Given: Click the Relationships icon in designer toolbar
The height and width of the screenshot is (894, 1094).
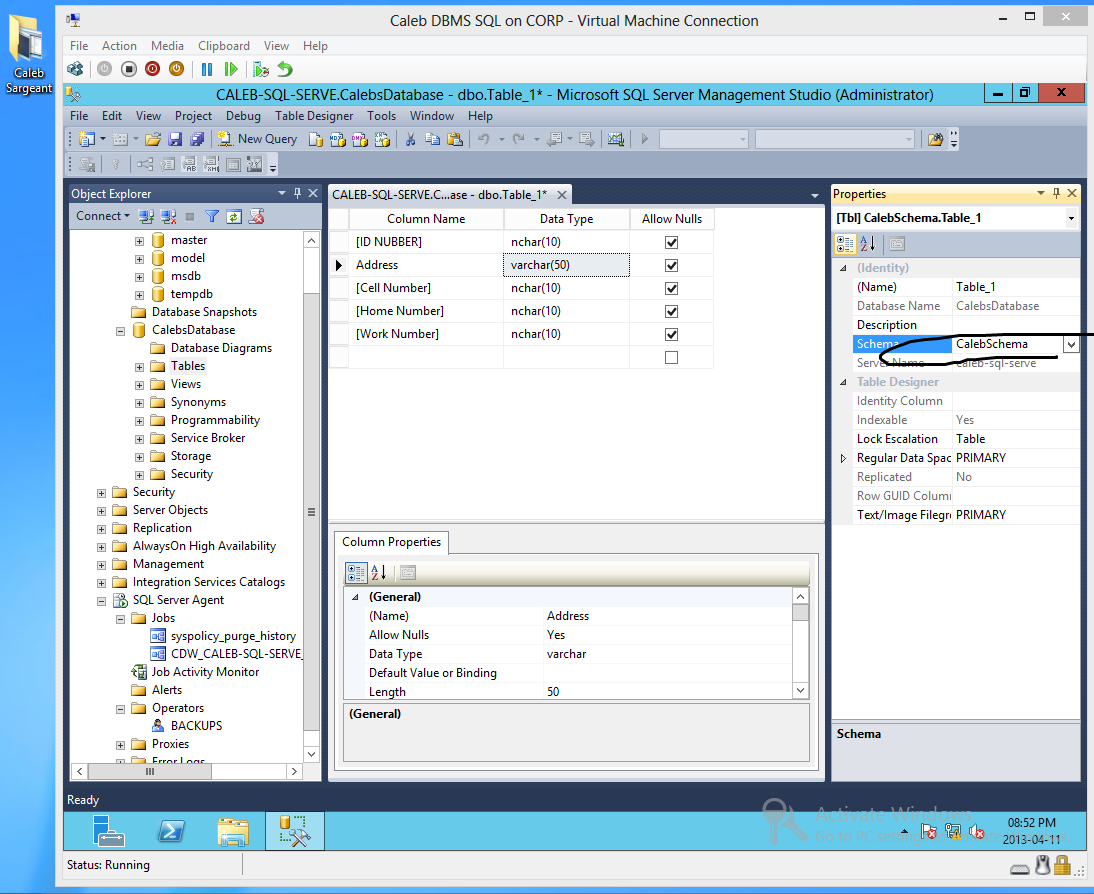Looking at the screenshot, I should (x=144, y=165).
